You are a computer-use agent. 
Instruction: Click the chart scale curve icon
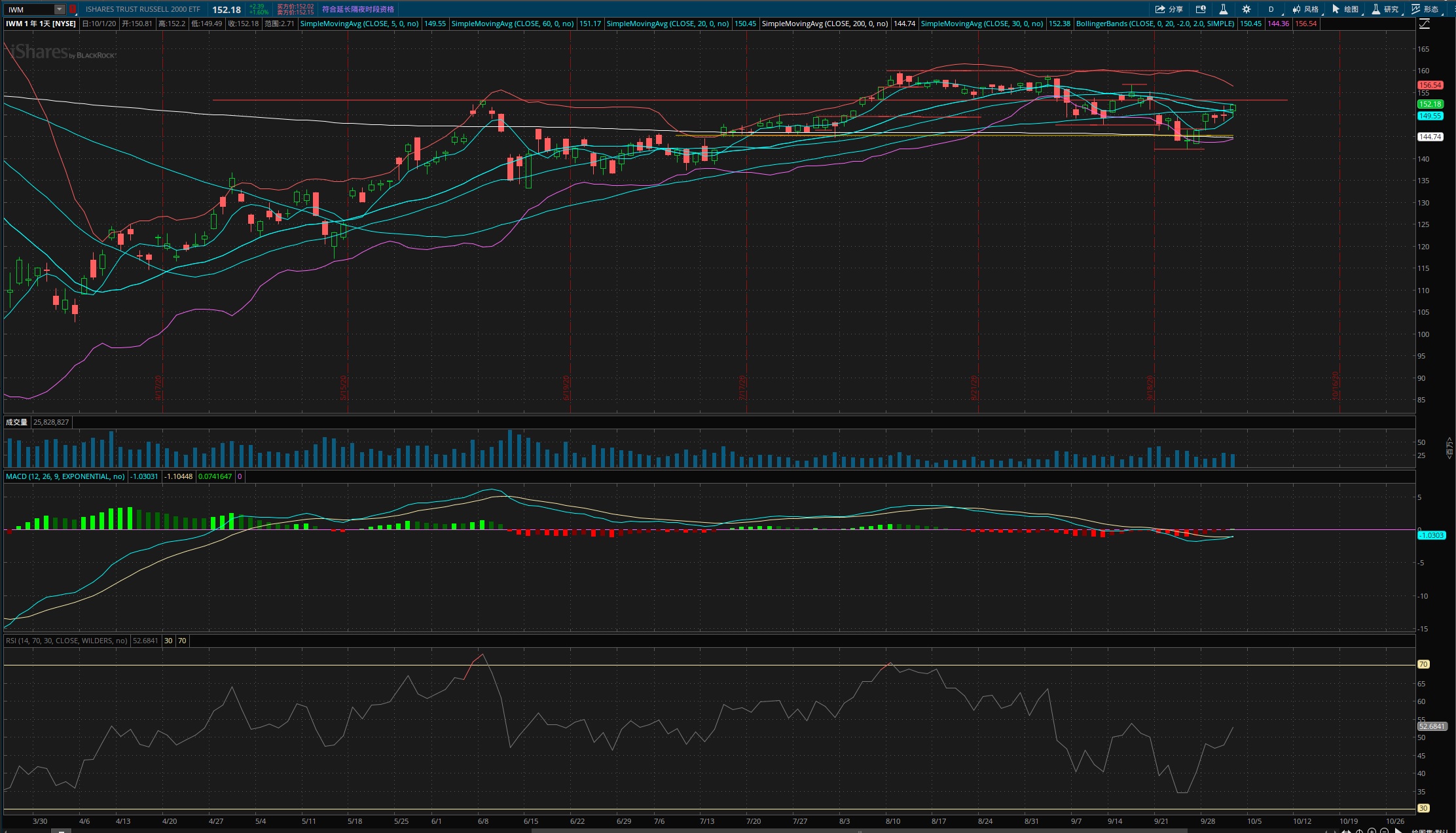(1425, 24)
